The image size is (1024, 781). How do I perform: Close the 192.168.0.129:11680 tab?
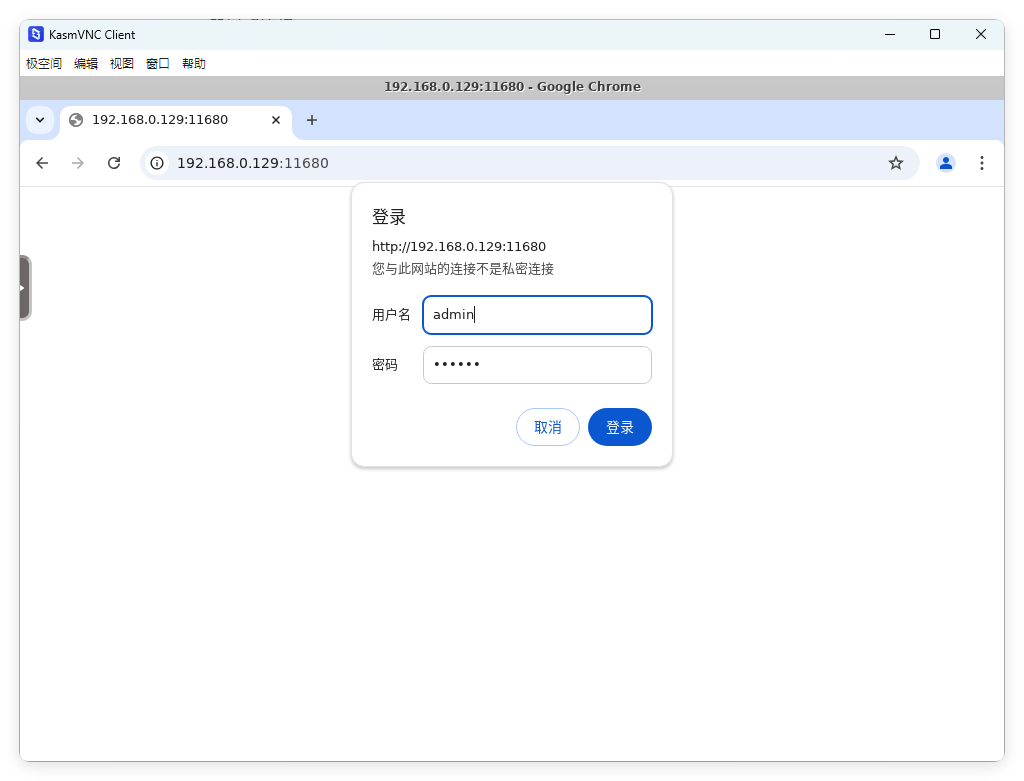[276, 120]
